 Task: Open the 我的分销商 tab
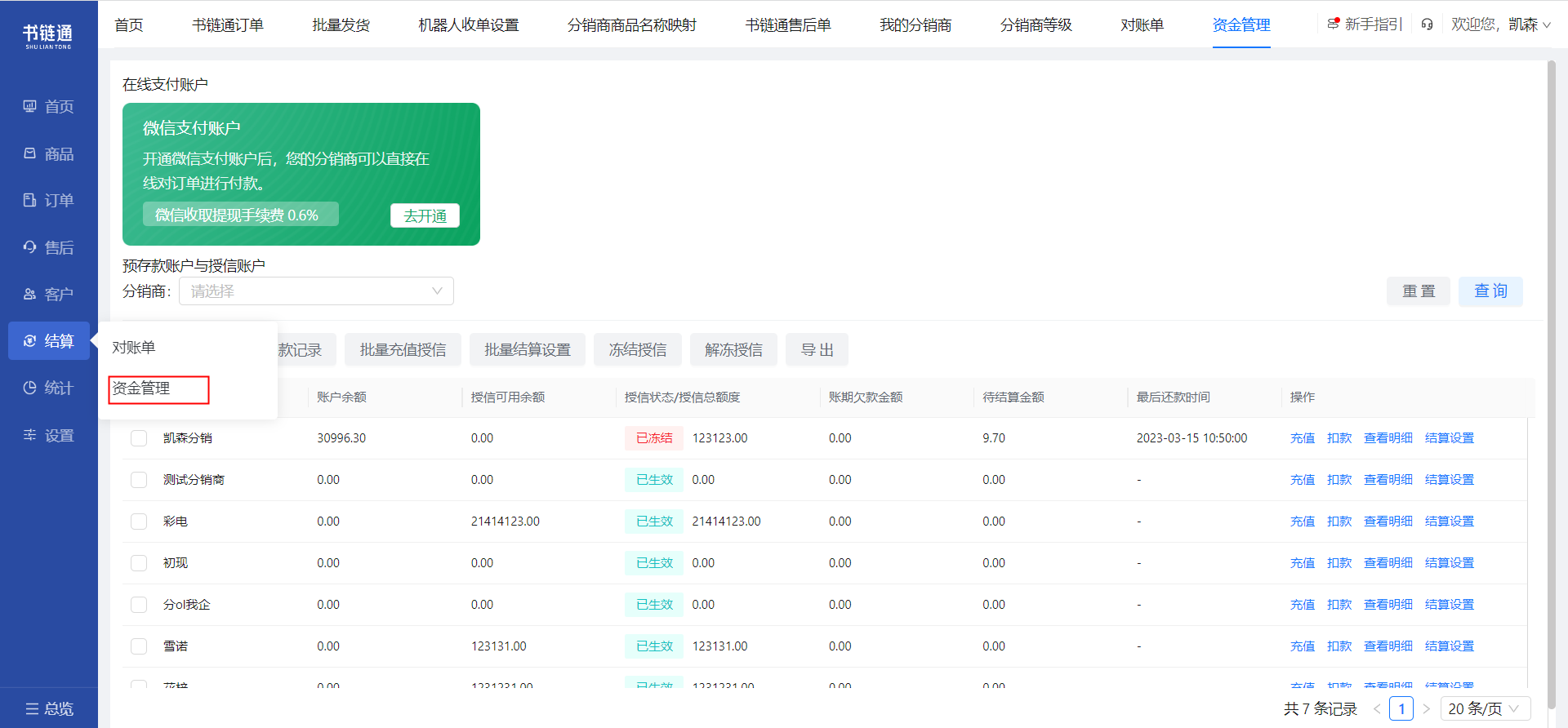click(x=915, y=25)
